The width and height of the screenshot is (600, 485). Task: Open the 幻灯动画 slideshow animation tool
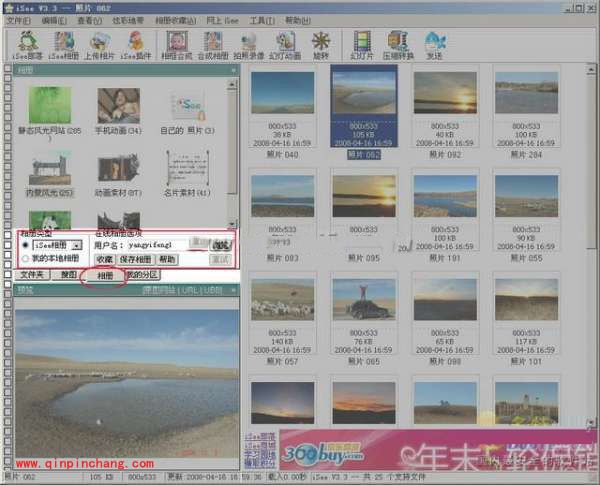click(285, 45)
